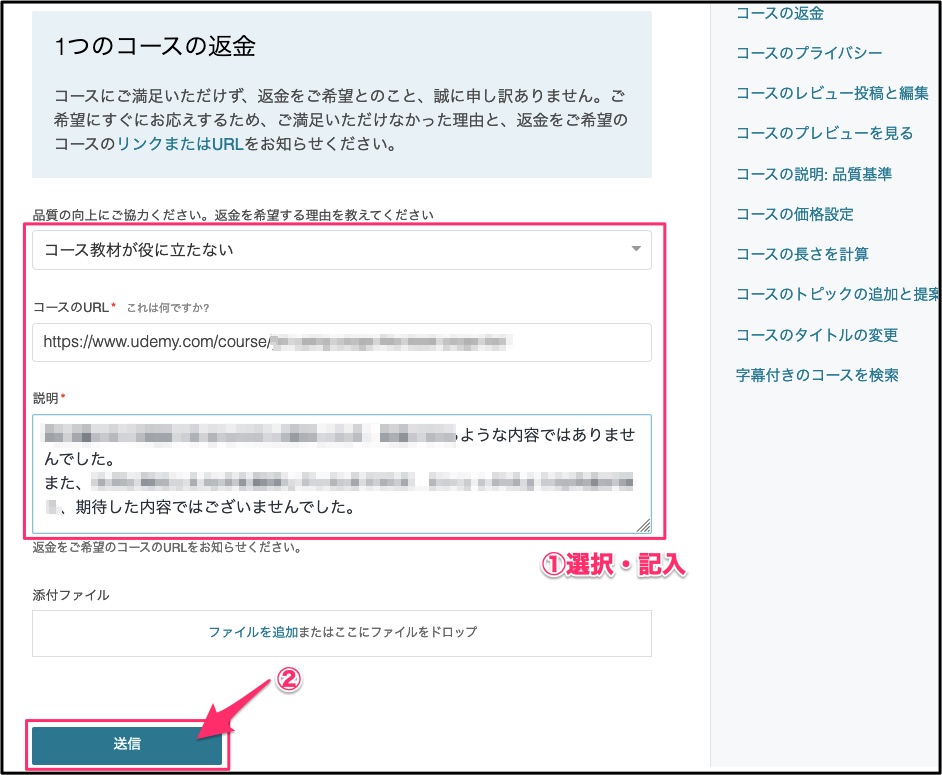Screen dimensions: 942x775
Task: Open コースのタイトルの変更 sidebar link
Action: tap(817, 335)
